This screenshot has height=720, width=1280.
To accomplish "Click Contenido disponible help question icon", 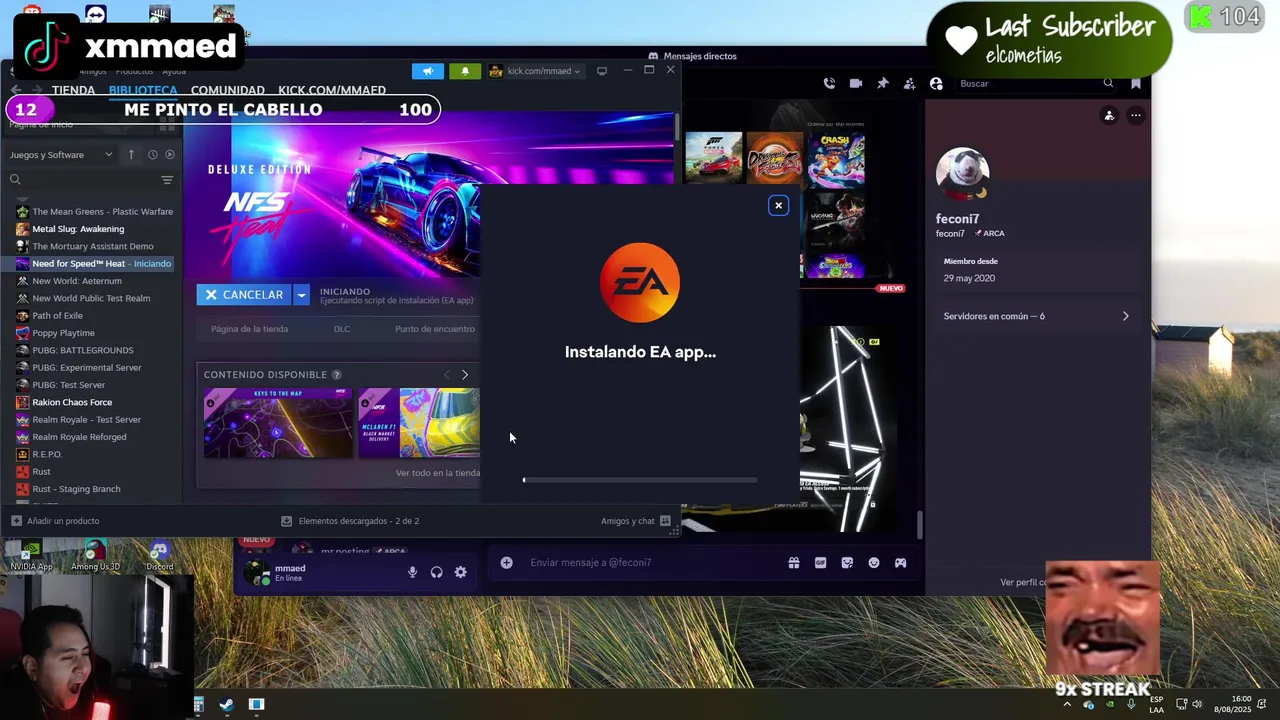I will tap(336, 375).
